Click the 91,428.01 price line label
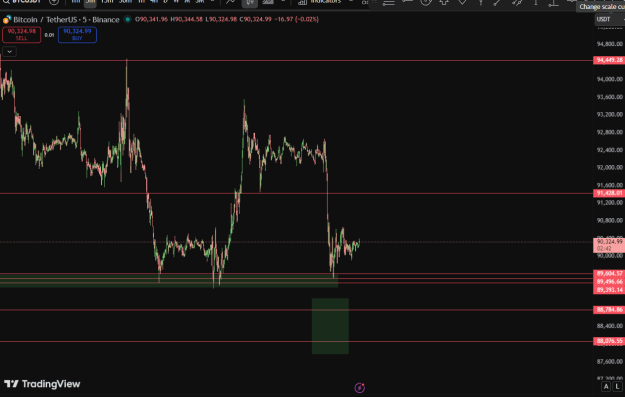625x397 pixels. click(x=609, y=193)
